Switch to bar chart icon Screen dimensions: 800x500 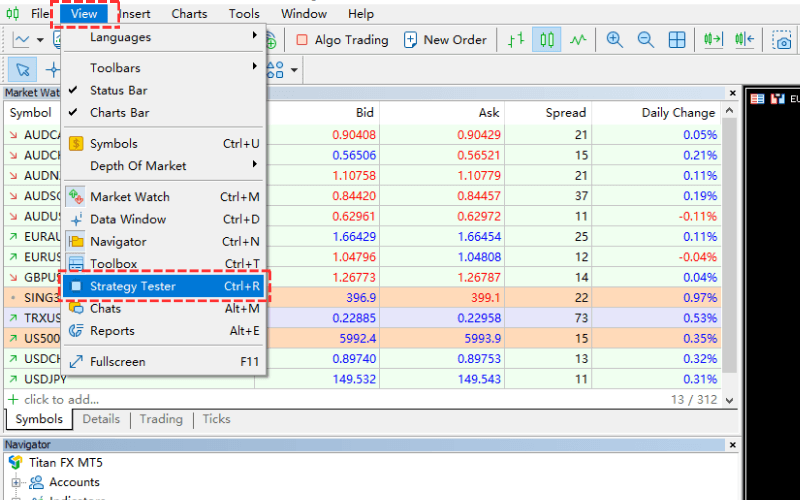coord(515,40)
